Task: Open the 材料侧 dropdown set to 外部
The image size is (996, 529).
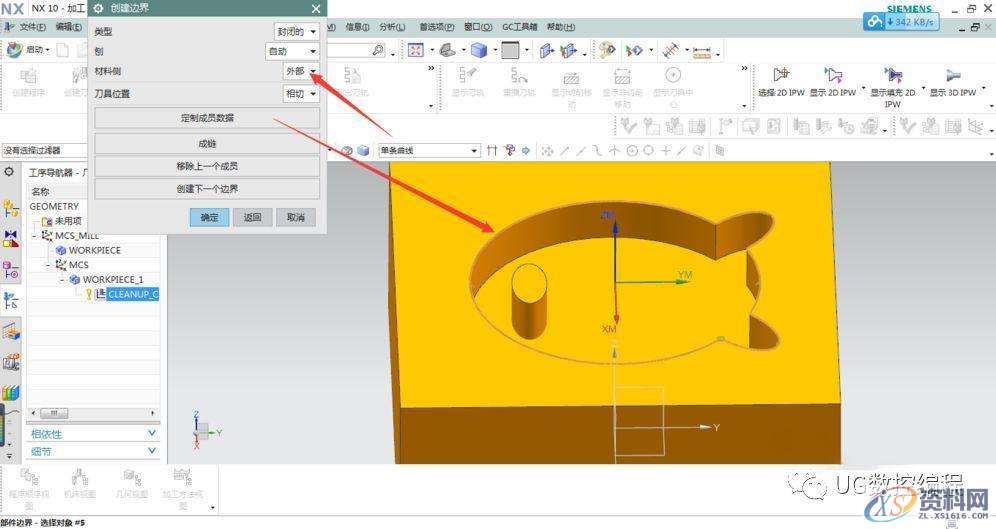Action: [301, 71]
